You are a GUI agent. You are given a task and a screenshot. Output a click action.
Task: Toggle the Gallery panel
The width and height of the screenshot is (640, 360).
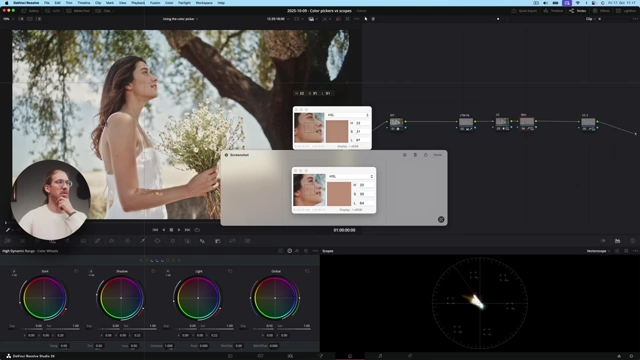pos(30,11)
